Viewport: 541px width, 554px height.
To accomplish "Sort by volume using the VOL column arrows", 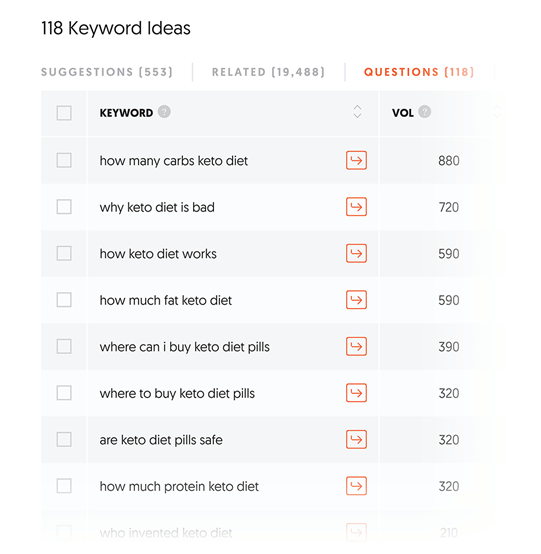I will pos(496,112).
